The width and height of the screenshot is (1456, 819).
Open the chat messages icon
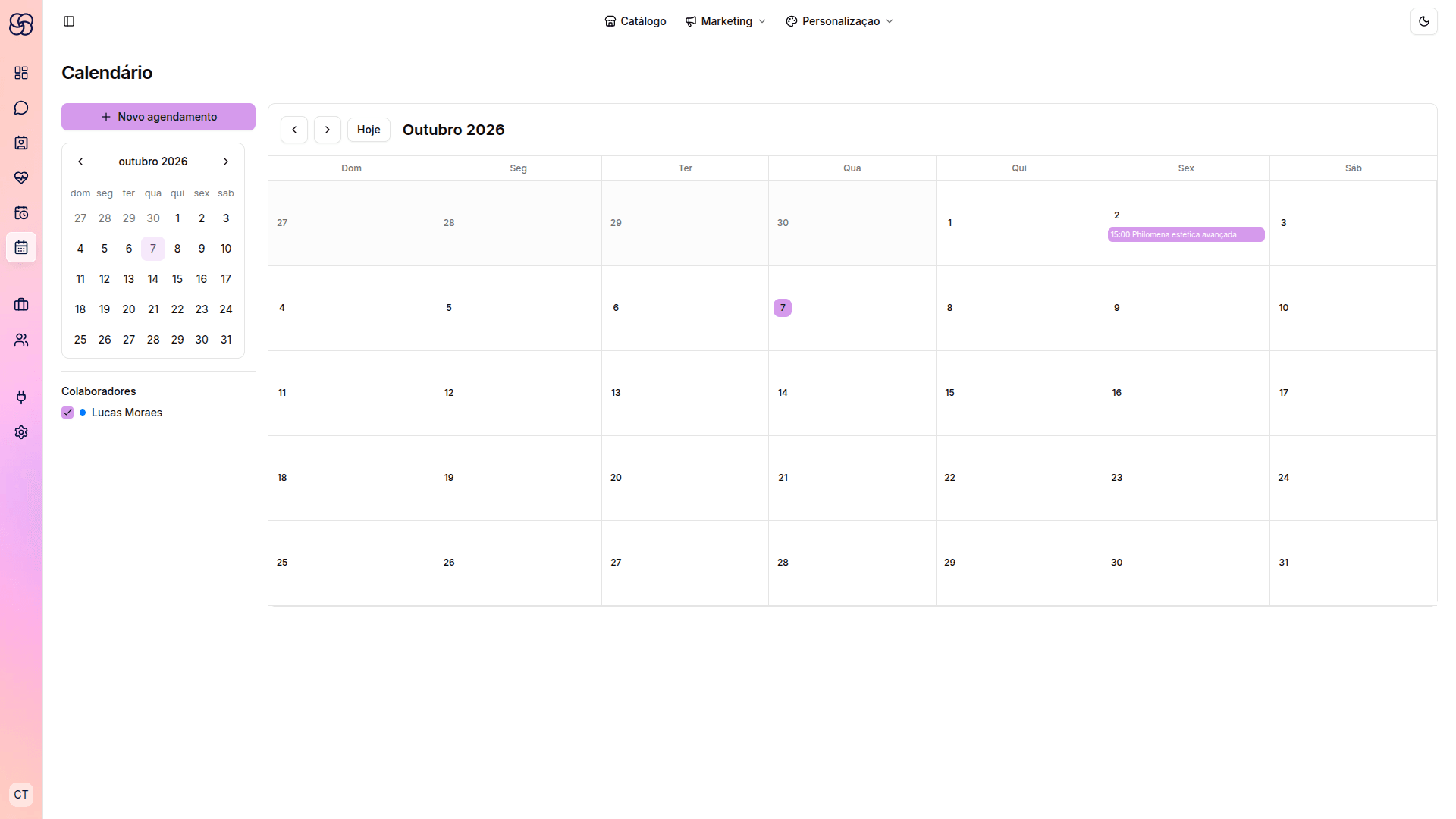coord(21,108)
